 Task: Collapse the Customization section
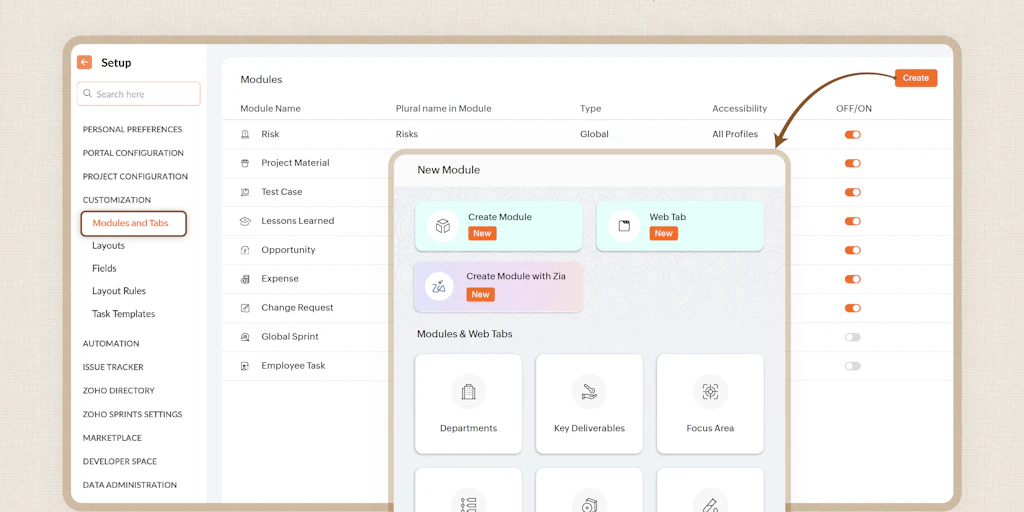click(117, 200)
